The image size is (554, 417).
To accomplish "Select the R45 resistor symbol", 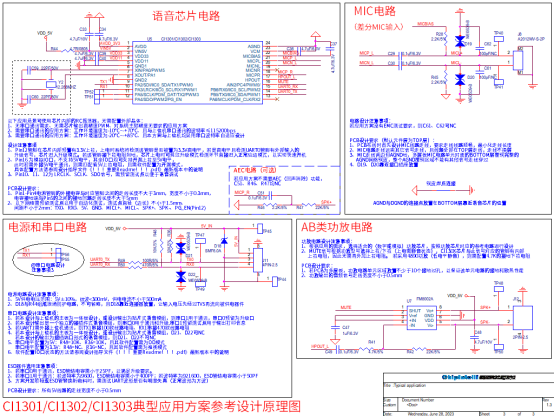I will click(445, 78).
